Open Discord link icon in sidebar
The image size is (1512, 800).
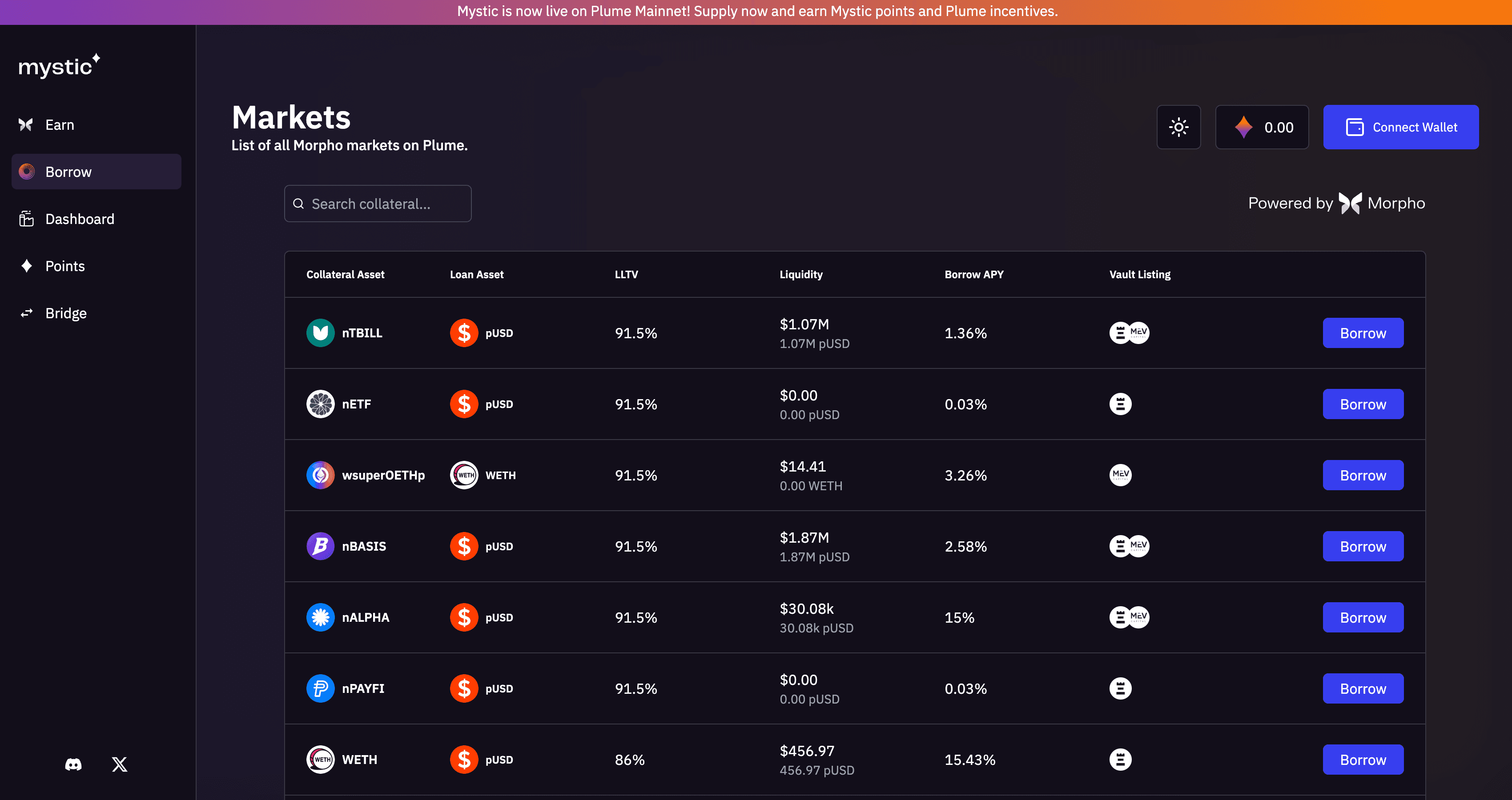pyautogui.click(x=73, y=764)
